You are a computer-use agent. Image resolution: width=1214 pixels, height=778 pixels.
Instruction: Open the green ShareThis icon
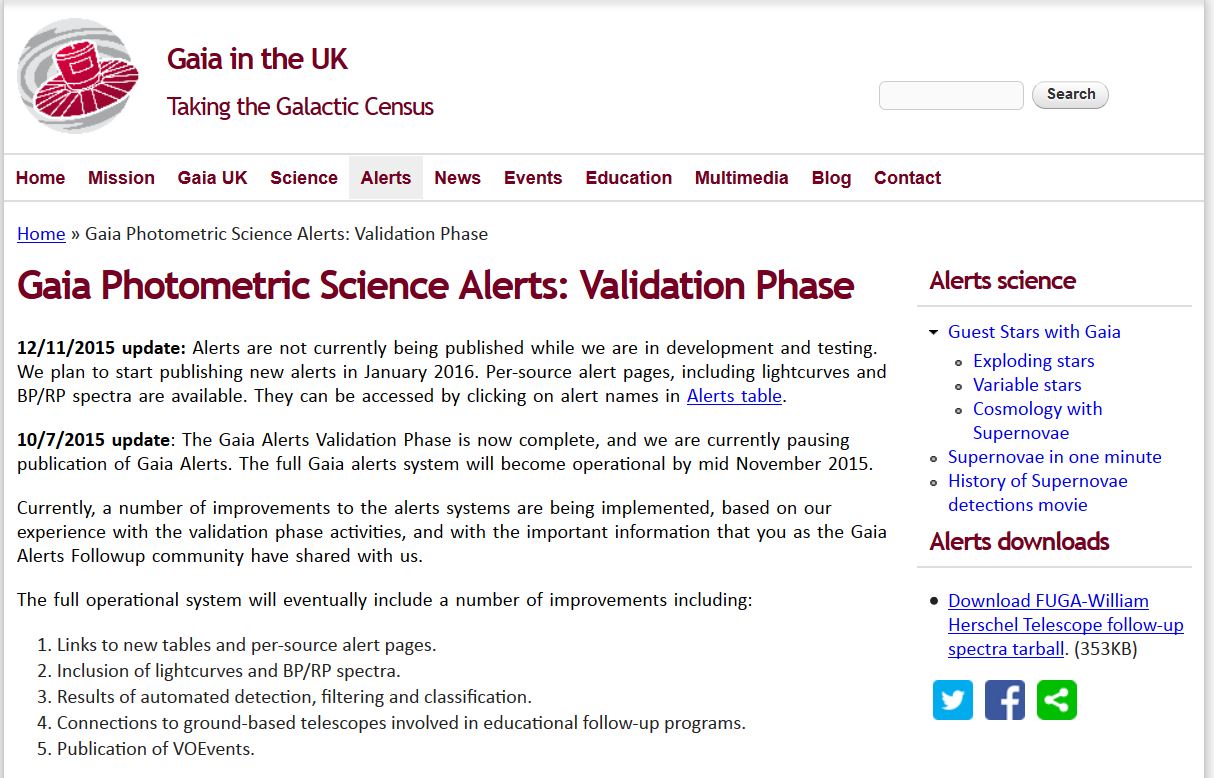[x=1057, y=700]
